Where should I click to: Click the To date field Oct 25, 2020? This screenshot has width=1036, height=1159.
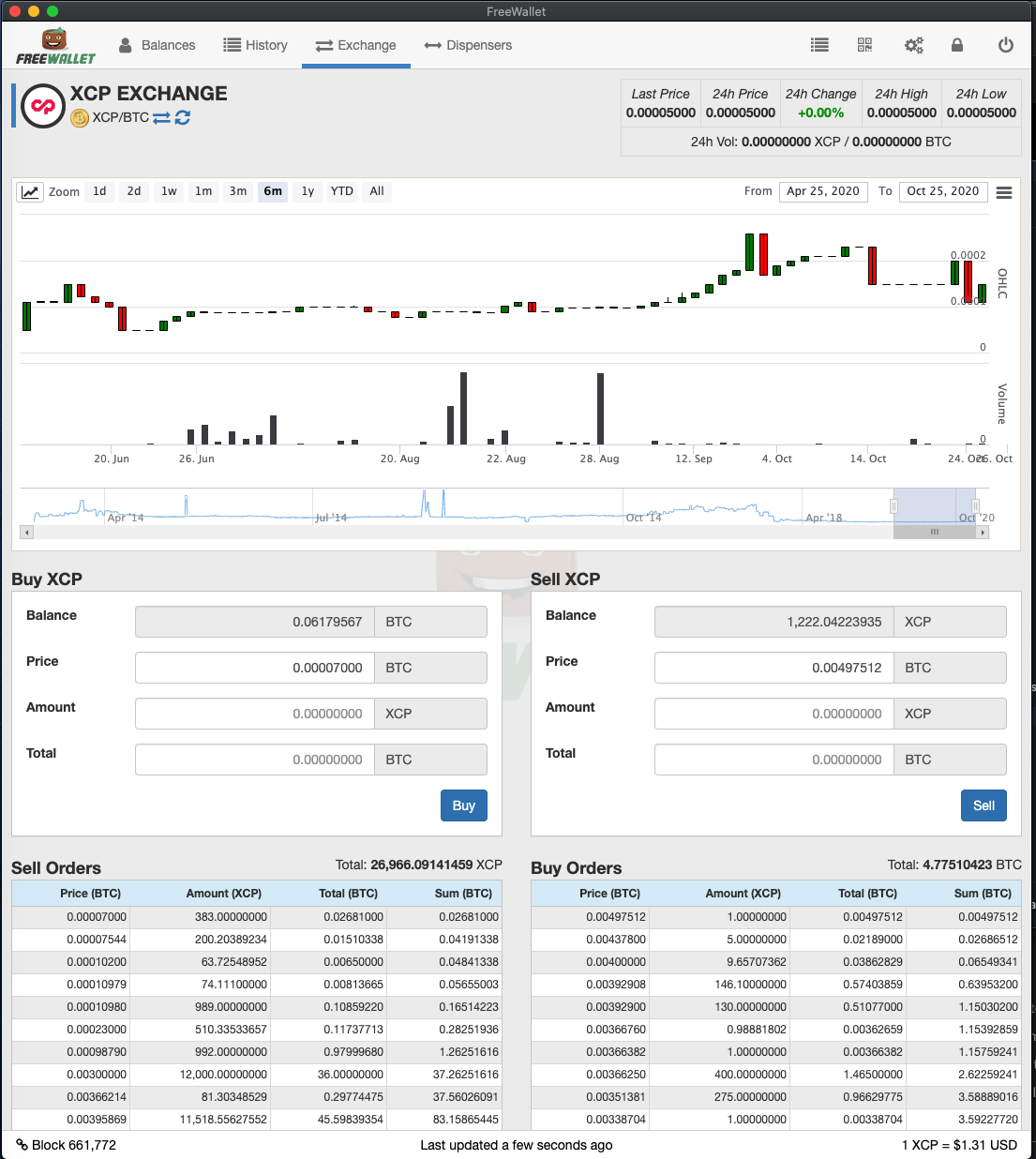coord(943,191)
